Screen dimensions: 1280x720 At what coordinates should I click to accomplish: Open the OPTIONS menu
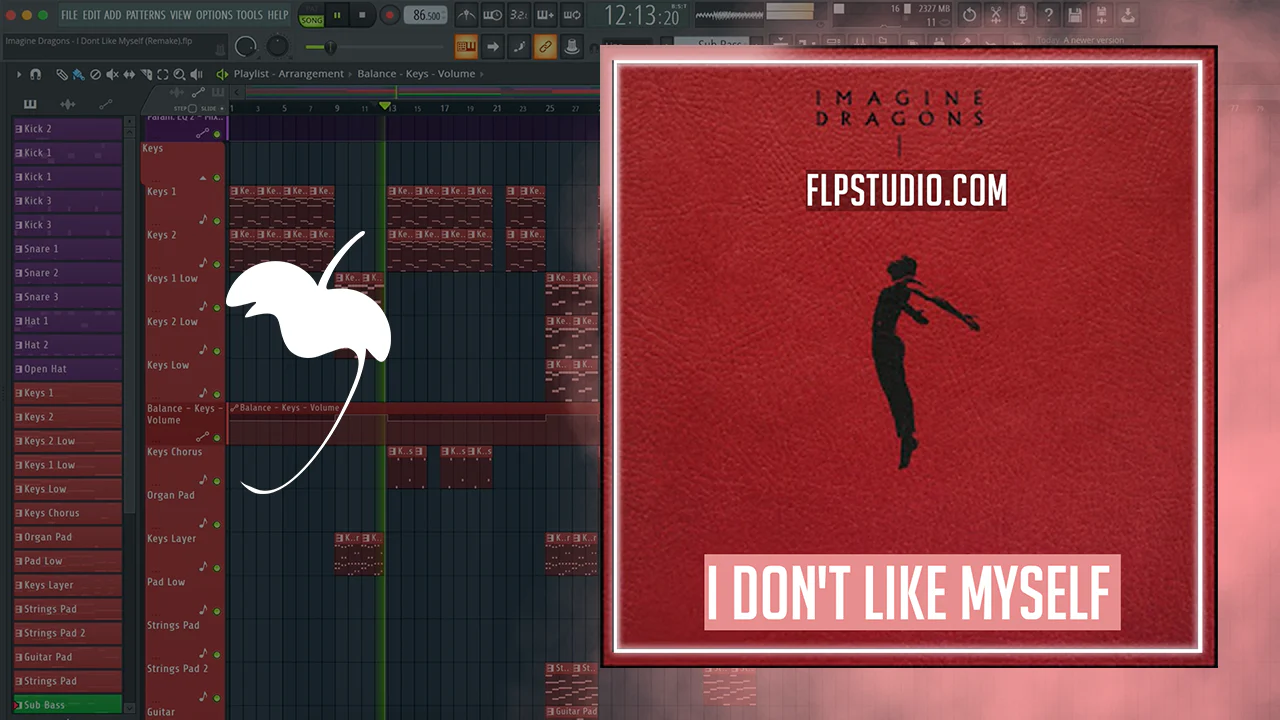pyautogui.click(x=214, y=15)
